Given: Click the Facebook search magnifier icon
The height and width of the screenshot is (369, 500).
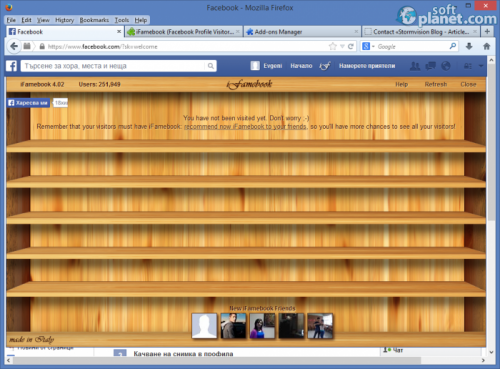Looking at the screenshot, I should [210, 66].
